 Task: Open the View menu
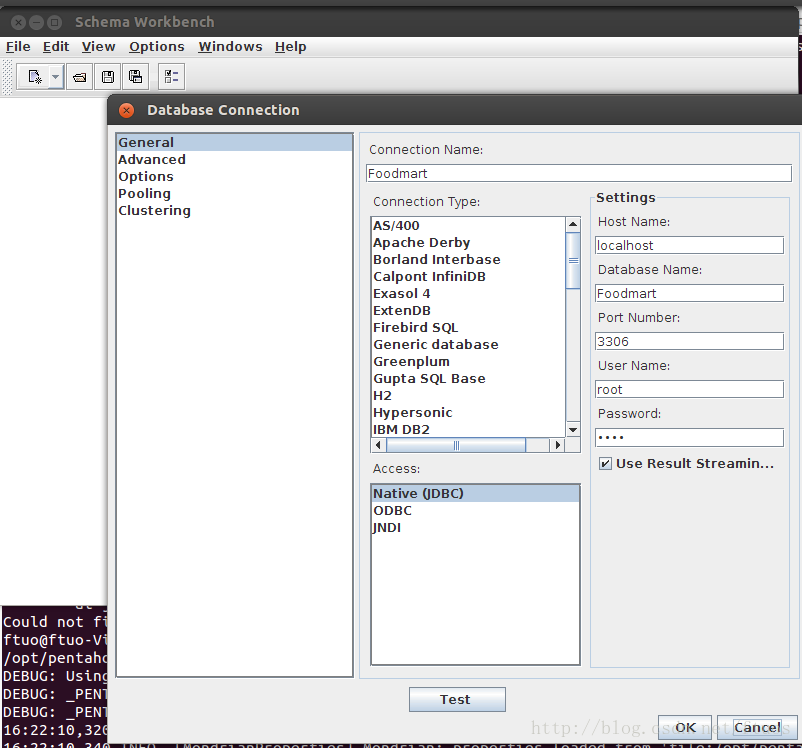pos(98,47)
